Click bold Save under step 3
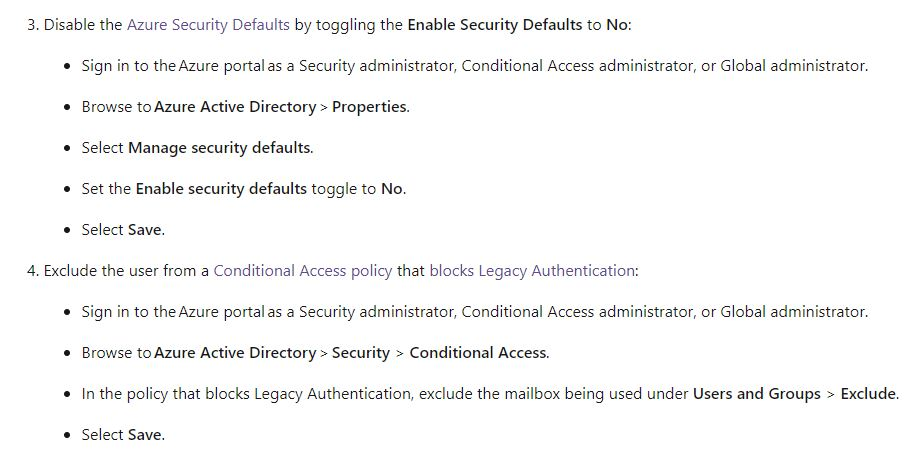The width and height of the screenshot is (906, 449). [x=144, y=230]
